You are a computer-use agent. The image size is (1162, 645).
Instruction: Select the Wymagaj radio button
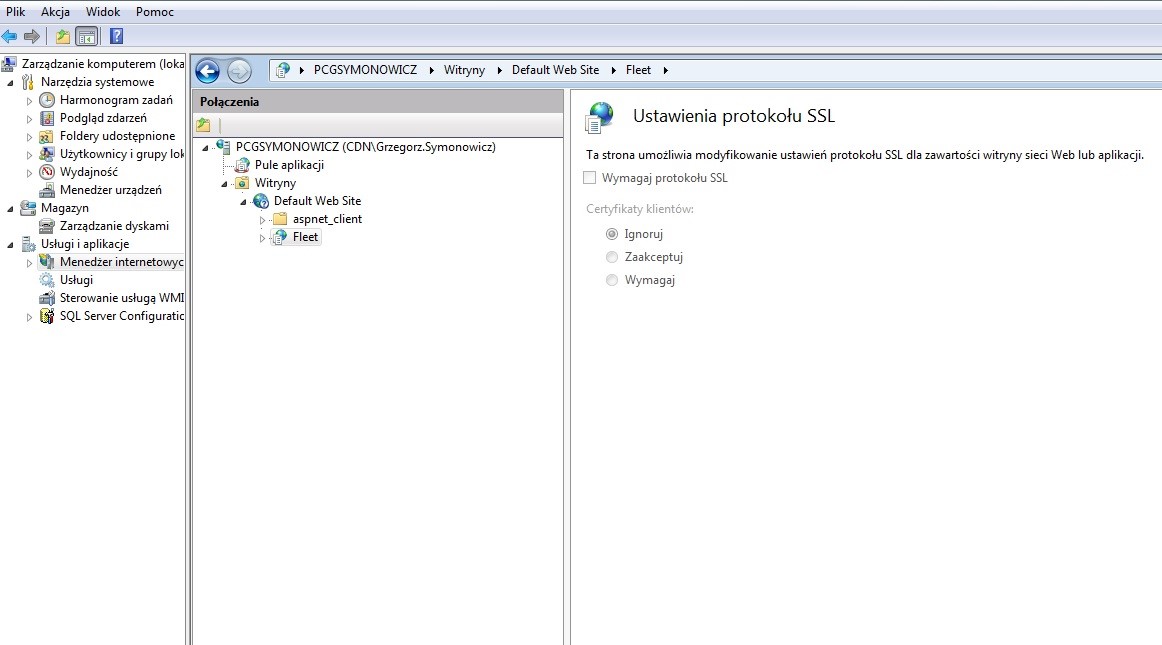coord(611,280)
